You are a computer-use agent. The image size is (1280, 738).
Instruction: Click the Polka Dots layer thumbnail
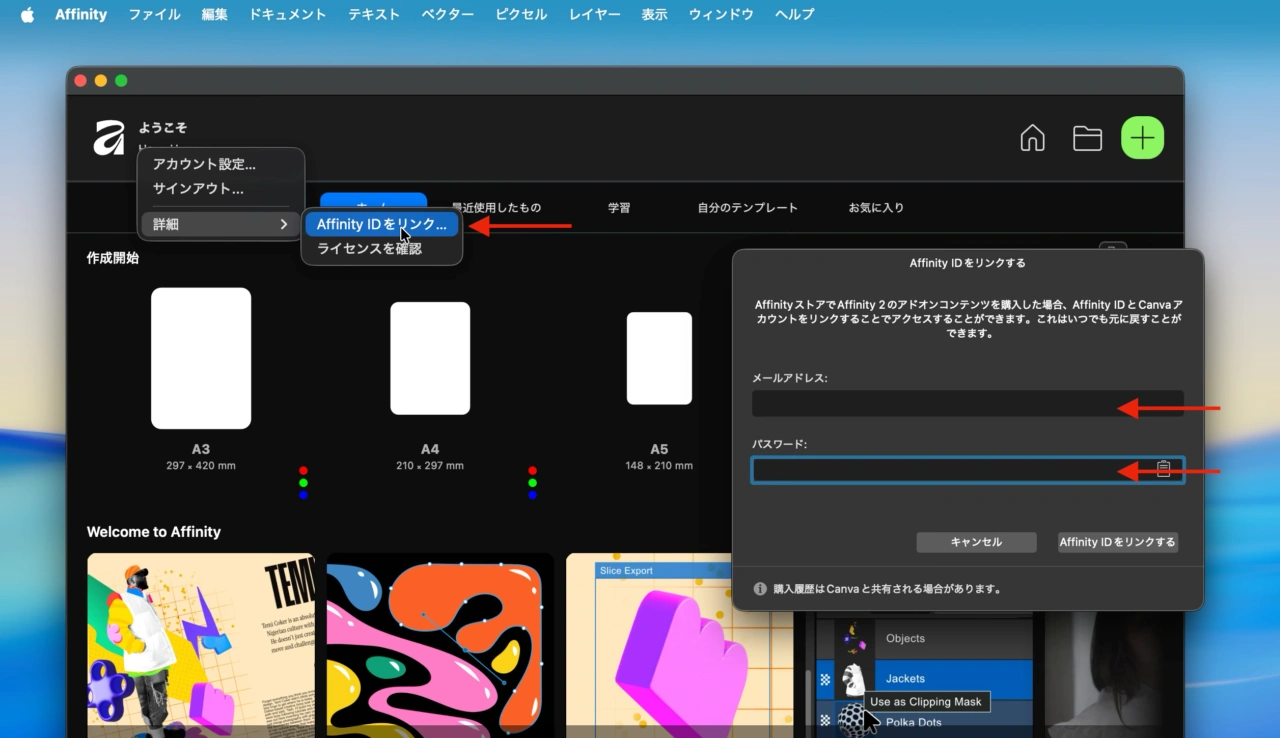(851, 719)
